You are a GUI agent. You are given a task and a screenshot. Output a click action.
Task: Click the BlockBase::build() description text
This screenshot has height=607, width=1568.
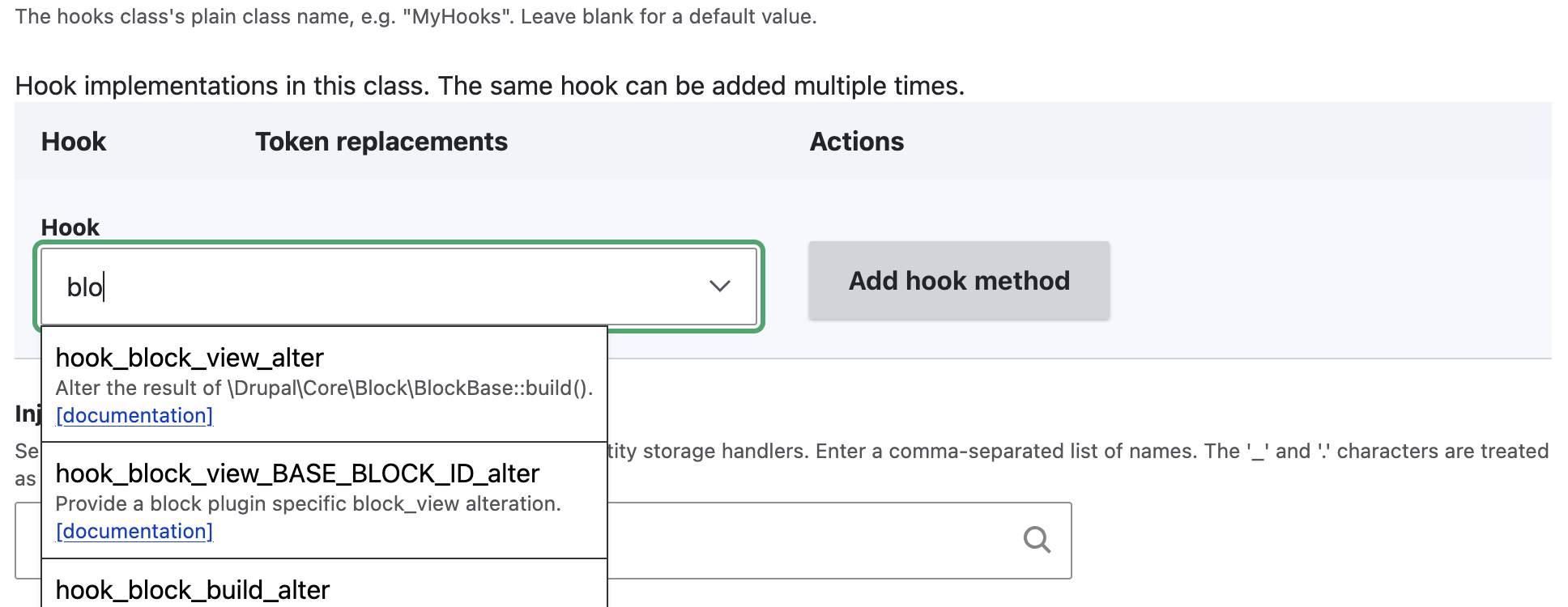click(x=324, y=388)
